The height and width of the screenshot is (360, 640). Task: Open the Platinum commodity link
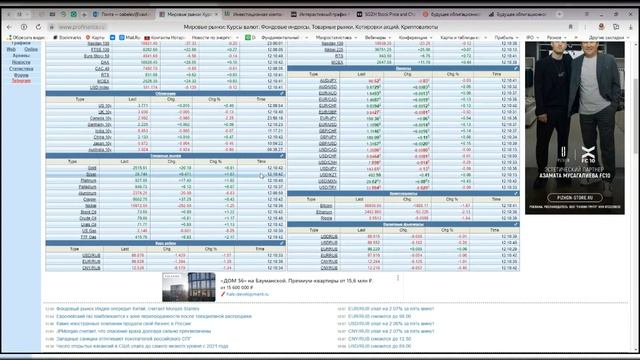tap(88, 180)
